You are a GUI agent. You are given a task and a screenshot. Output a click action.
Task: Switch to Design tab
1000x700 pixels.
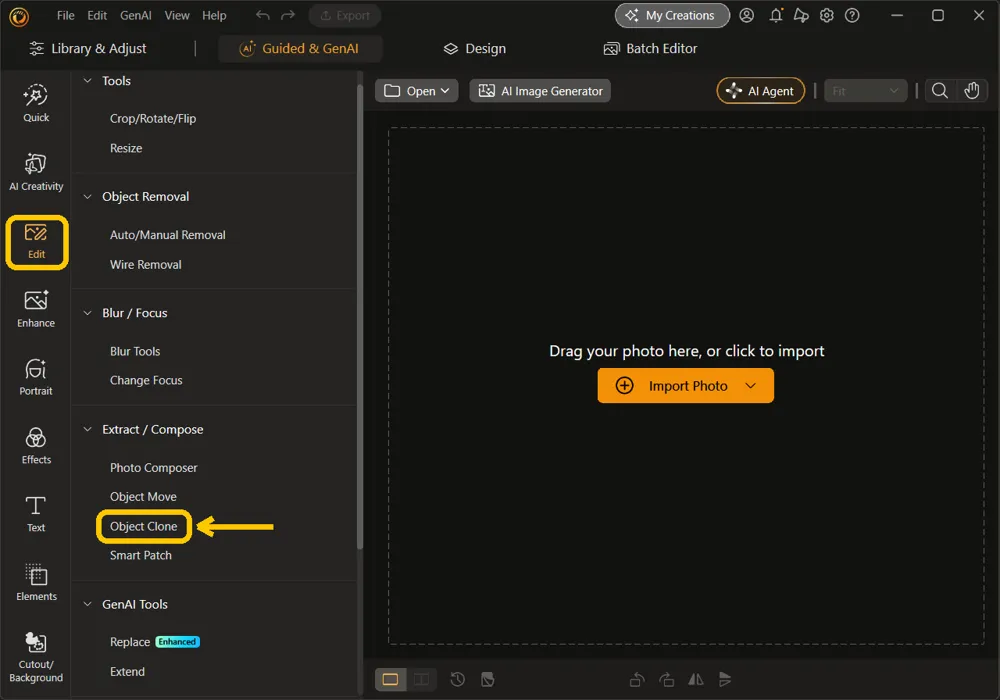(x=475, y=48)
